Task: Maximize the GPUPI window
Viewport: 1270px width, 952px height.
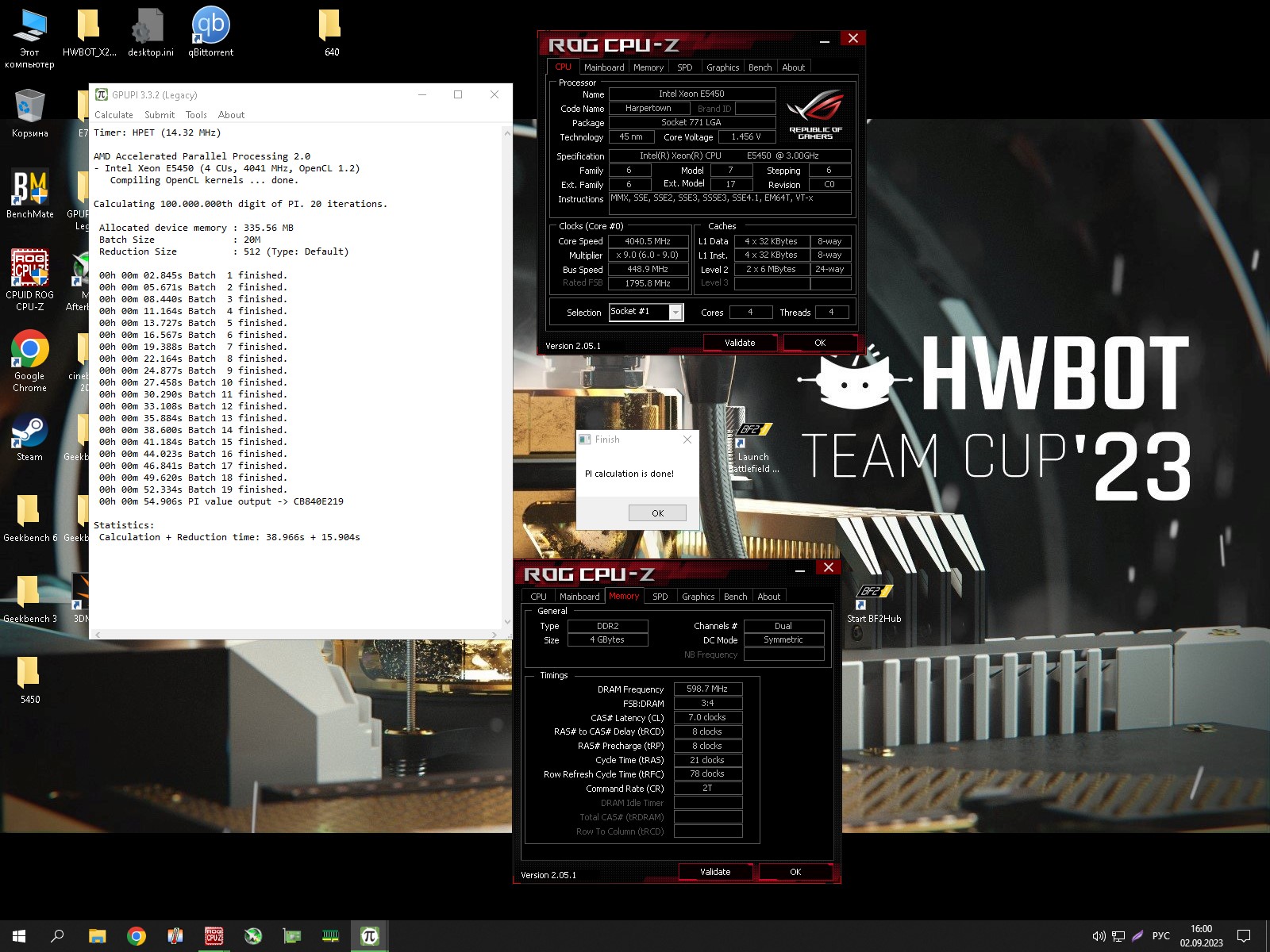Action: tap(458, 94)
